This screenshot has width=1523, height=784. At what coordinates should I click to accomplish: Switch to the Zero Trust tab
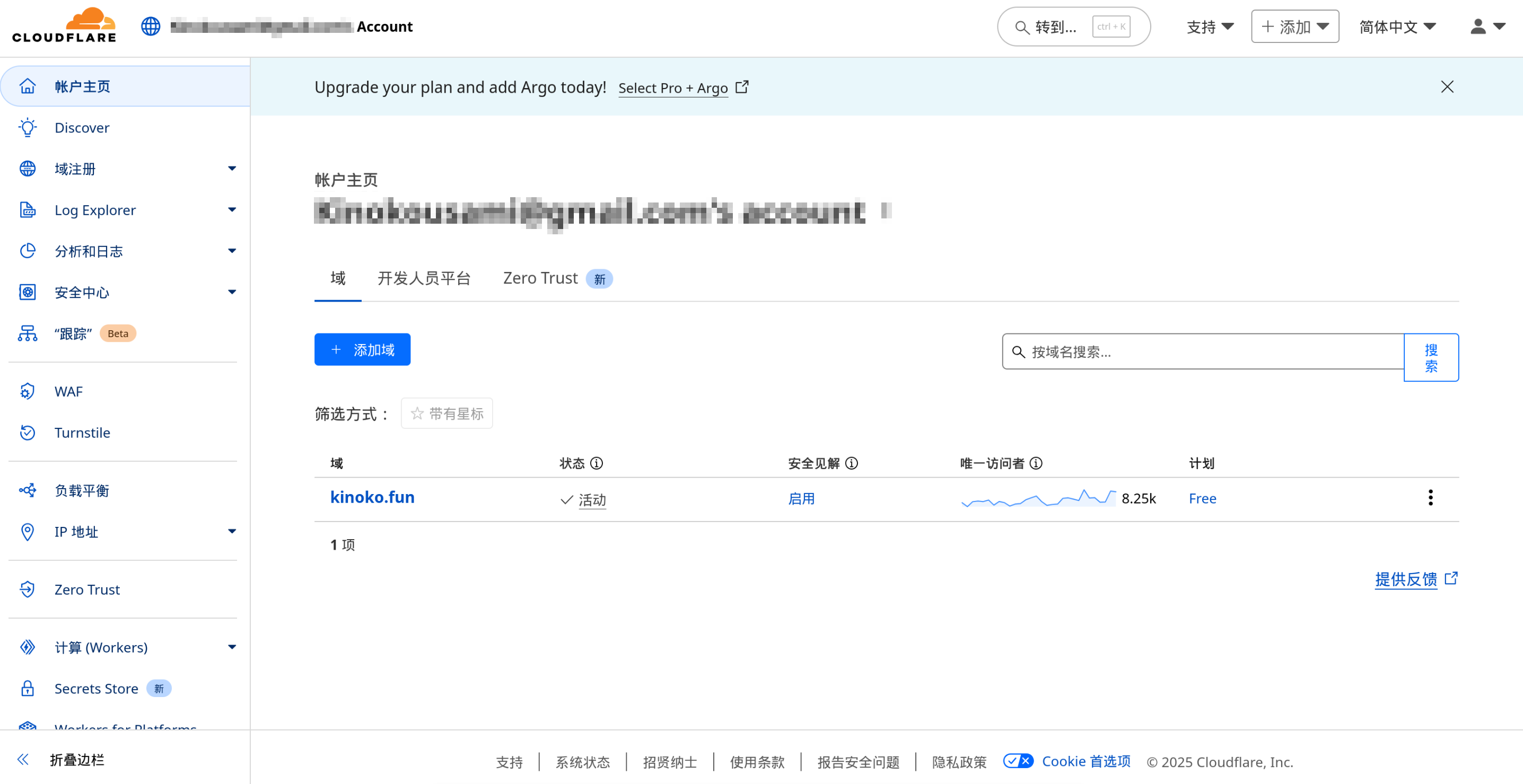[557, 278]
